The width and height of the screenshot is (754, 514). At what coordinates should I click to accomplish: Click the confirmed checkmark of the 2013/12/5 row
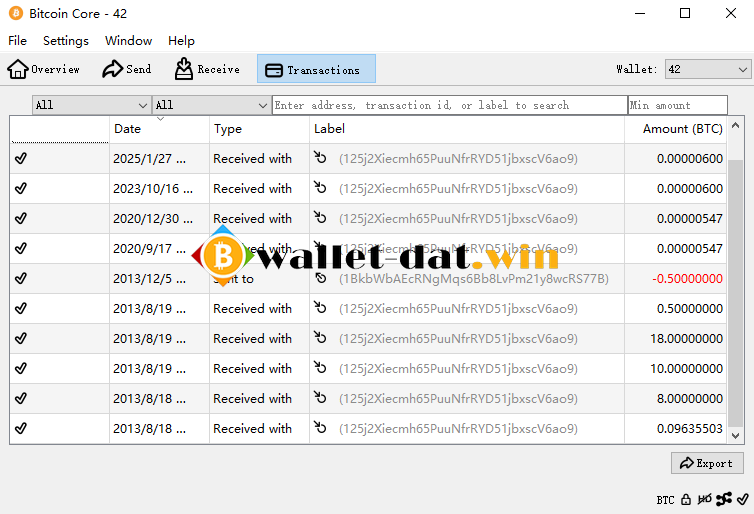click(x=21, y=278)
